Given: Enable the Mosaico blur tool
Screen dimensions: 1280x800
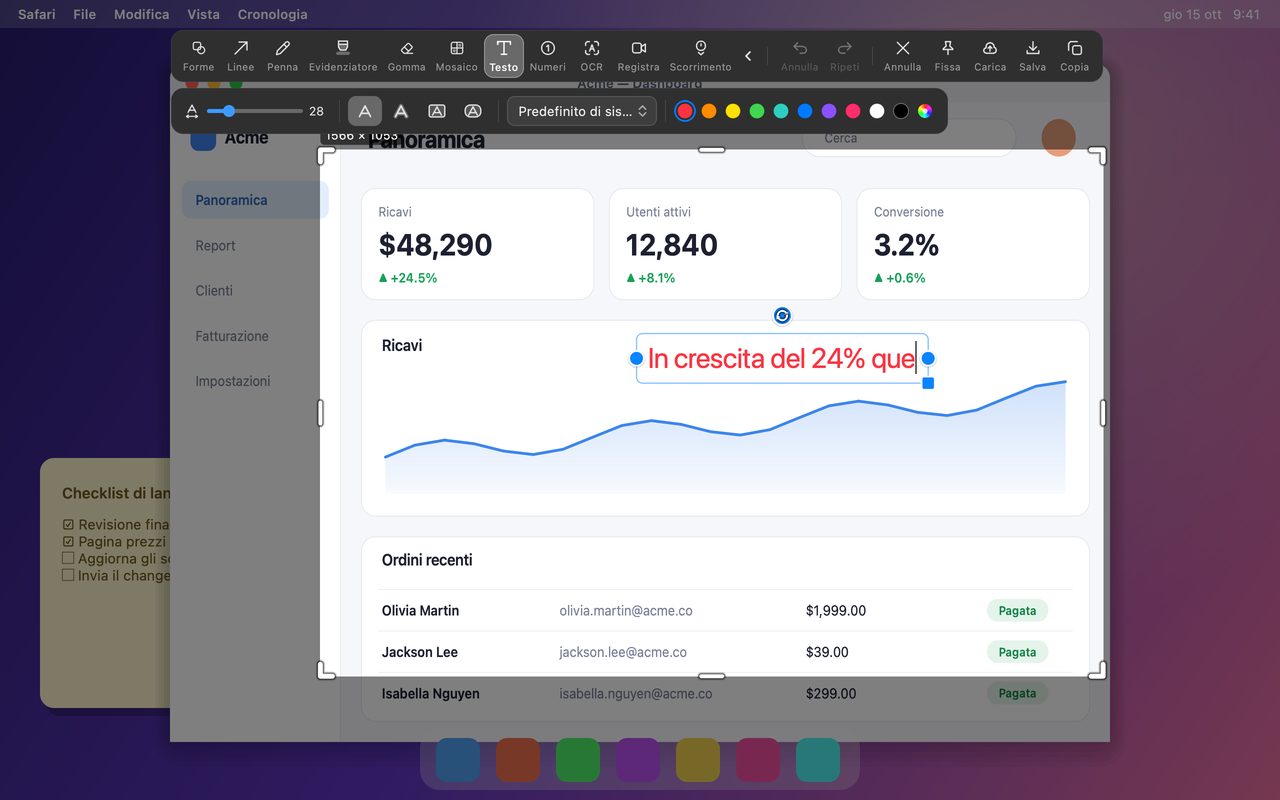Looking at the screenshot, I should click(x=456, y=56).
